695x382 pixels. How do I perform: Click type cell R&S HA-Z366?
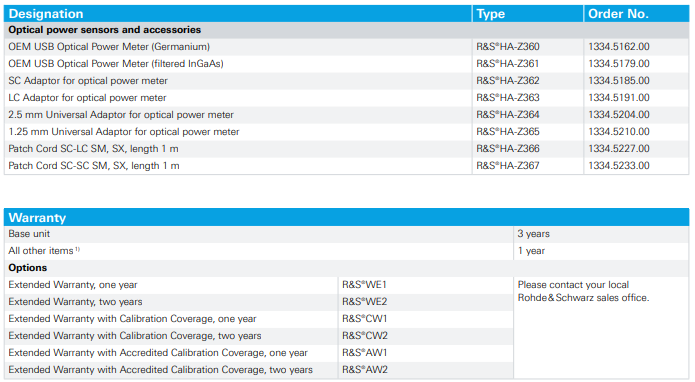pos(508,148)
